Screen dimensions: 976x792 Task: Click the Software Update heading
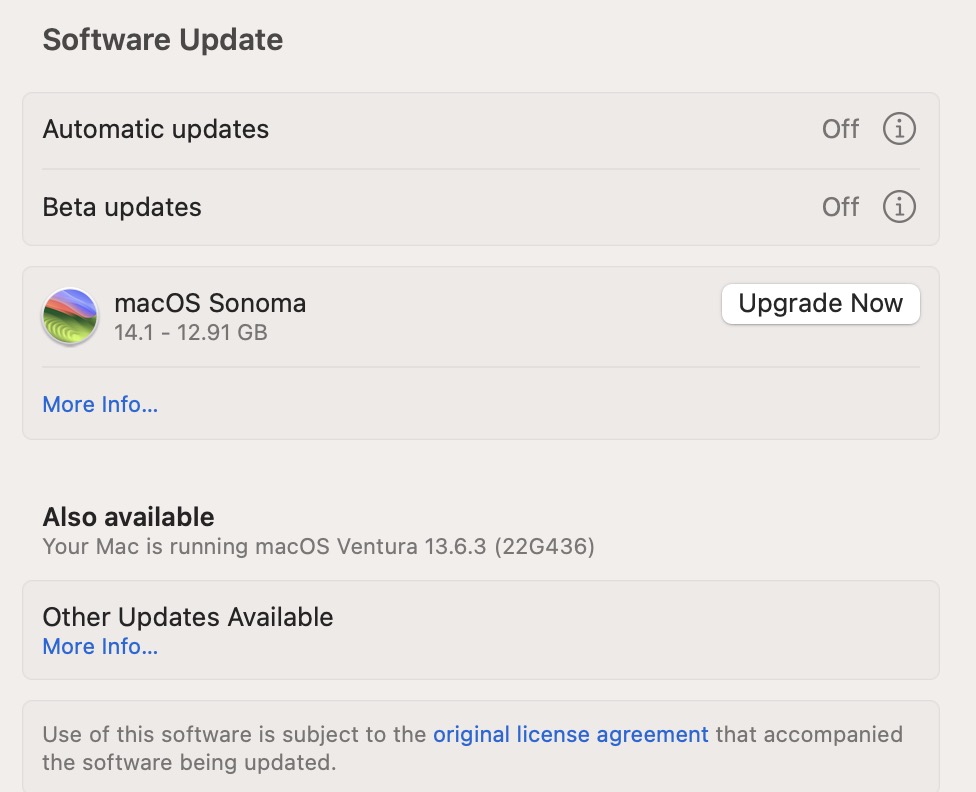click(162, 40)
